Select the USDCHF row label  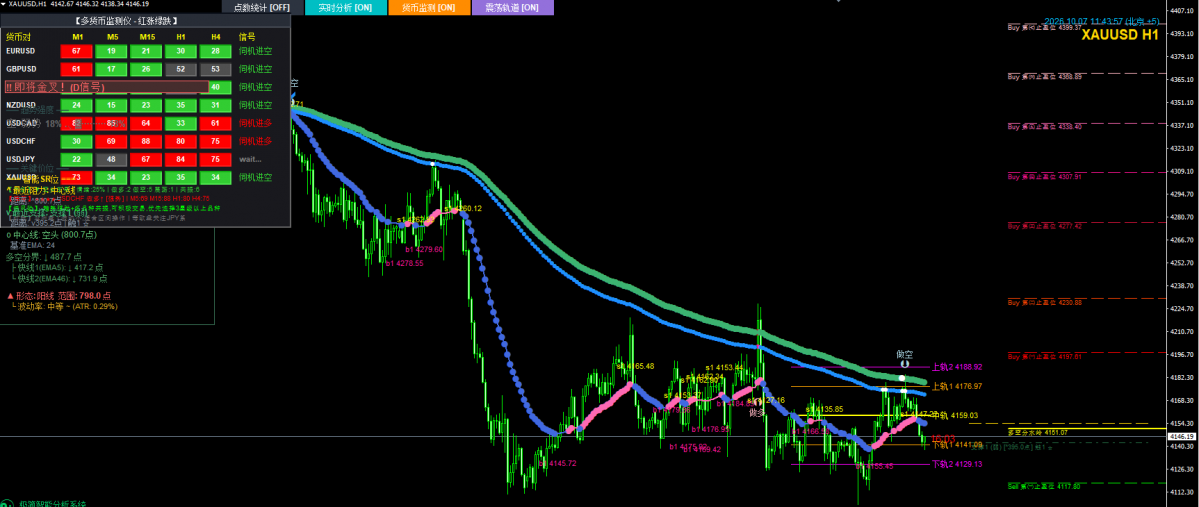coord(21,141)
